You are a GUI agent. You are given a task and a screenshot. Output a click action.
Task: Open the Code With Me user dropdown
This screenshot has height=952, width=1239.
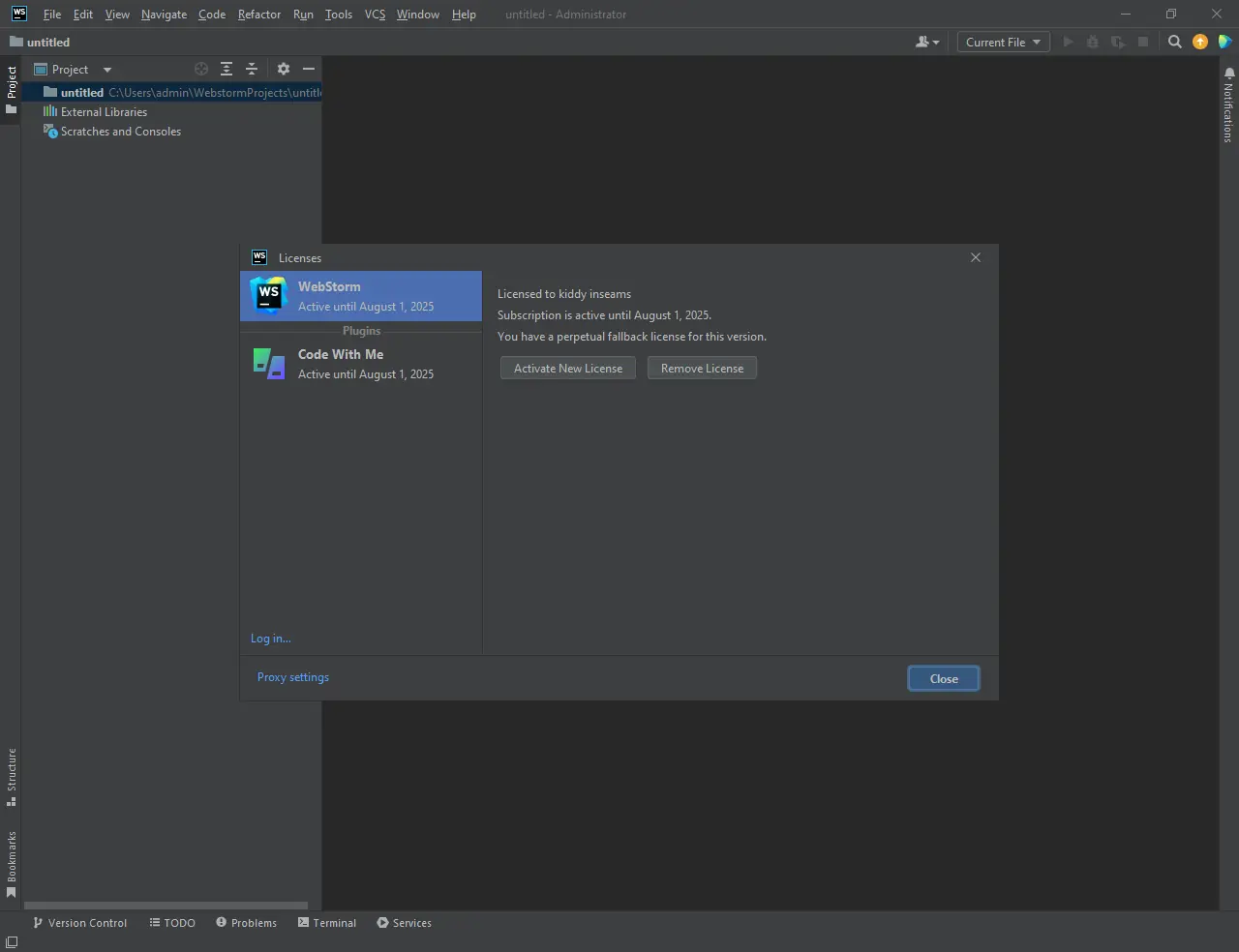tap(927, 42)
